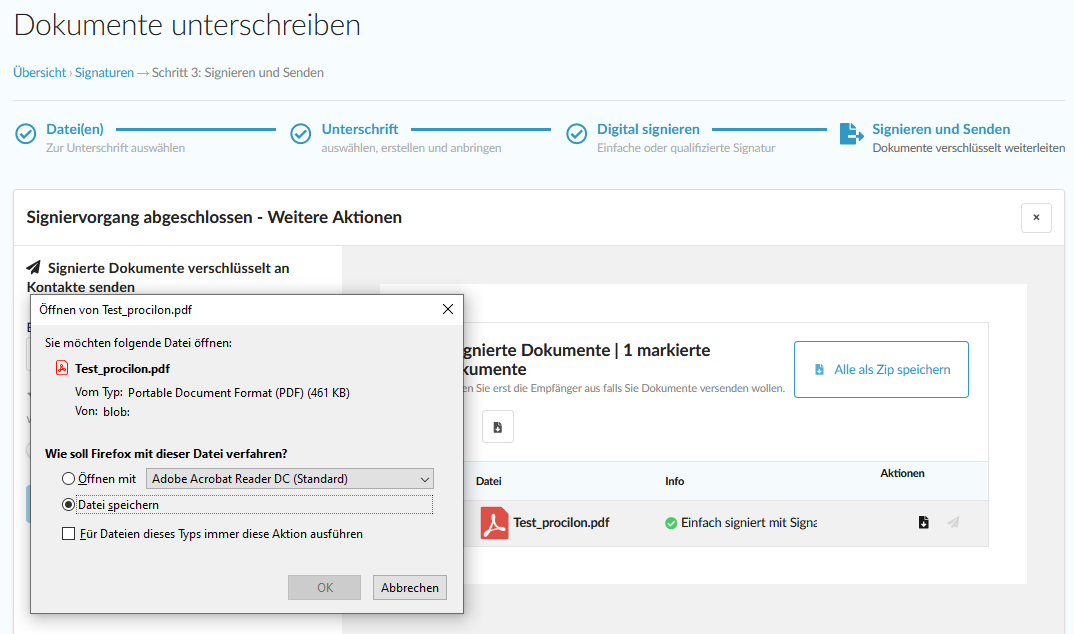This screenshot has height=634, width=1074.
Task: Select the 'Öffnen mit' radio button
Action: point(69,479)
